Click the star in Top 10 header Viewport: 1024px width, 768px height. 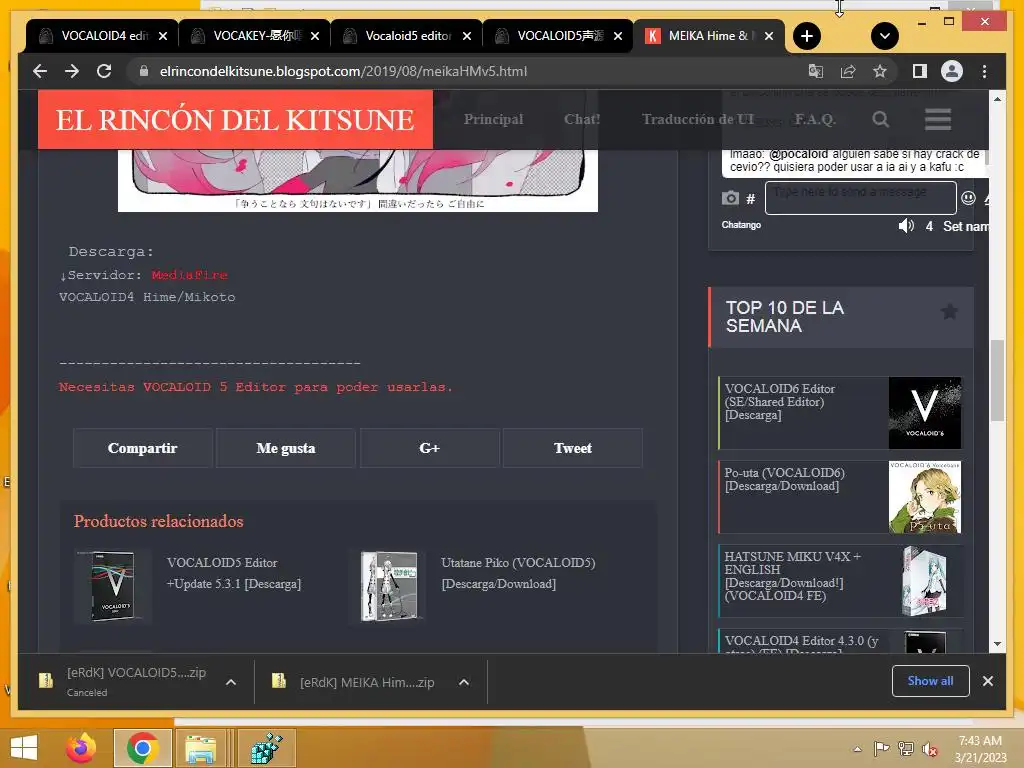click(x=950, y=312)
